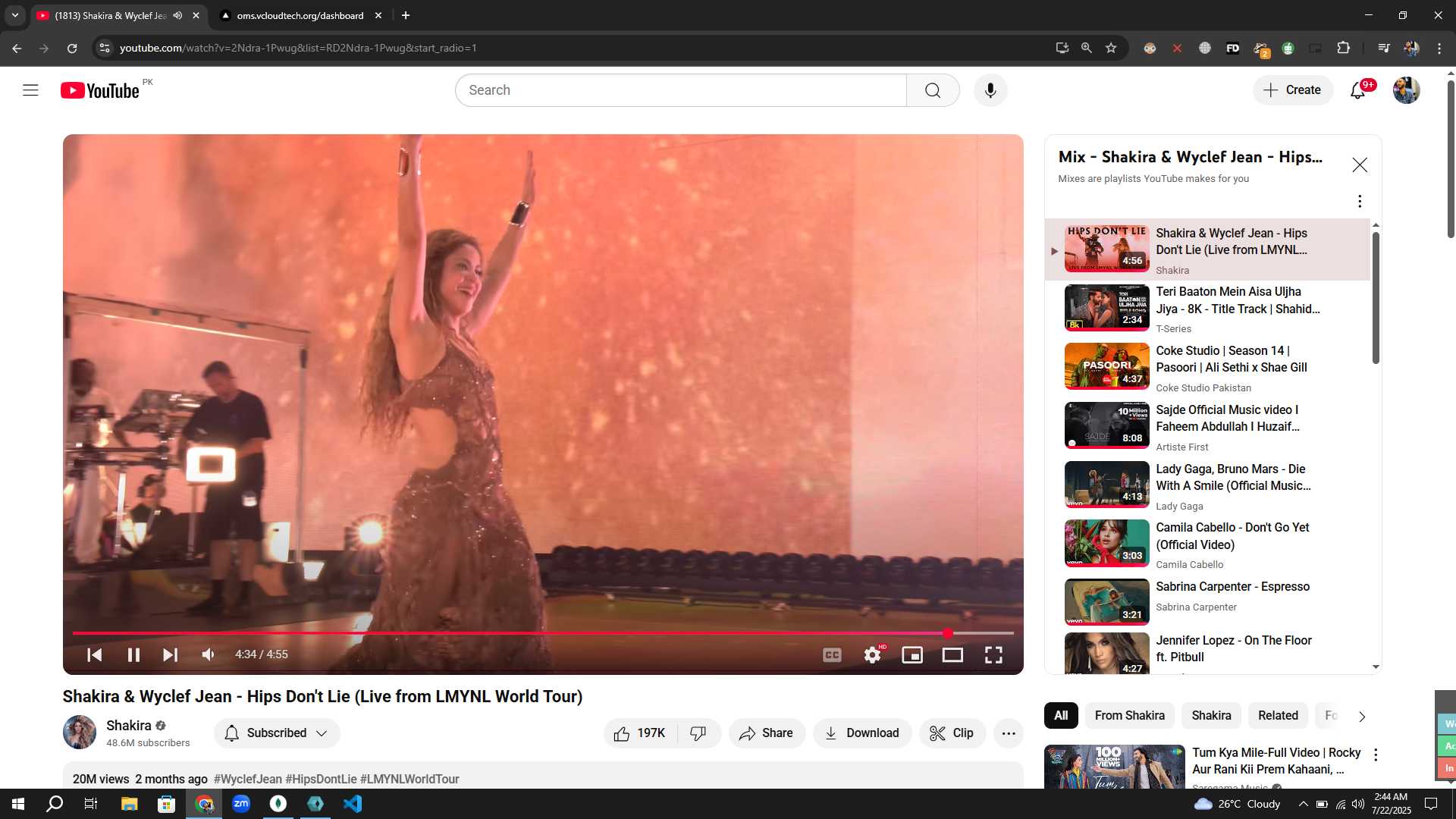The height and width of the screenshot is (819, 1456).
Task: Pause the playing video
Action: tap(133, 654)
